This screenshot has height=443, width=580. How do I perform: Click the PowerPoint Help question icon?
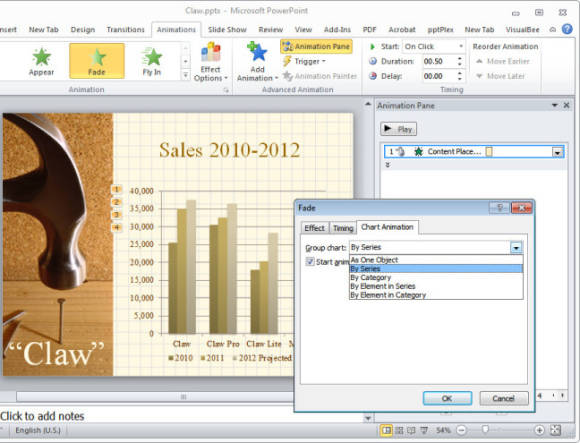click(567, 29)
